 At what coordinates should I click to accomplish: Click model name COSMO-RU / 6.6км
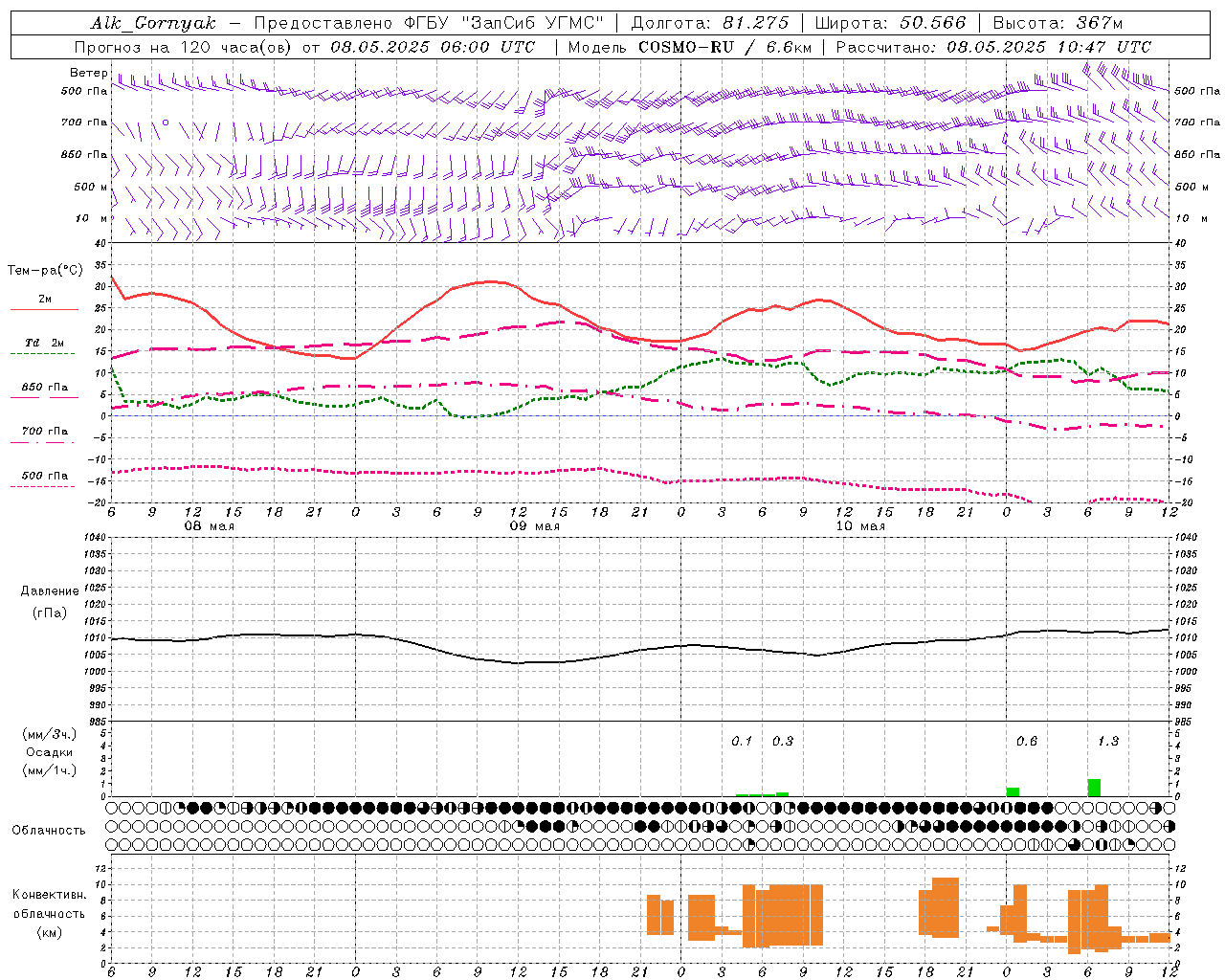point(725,47)
